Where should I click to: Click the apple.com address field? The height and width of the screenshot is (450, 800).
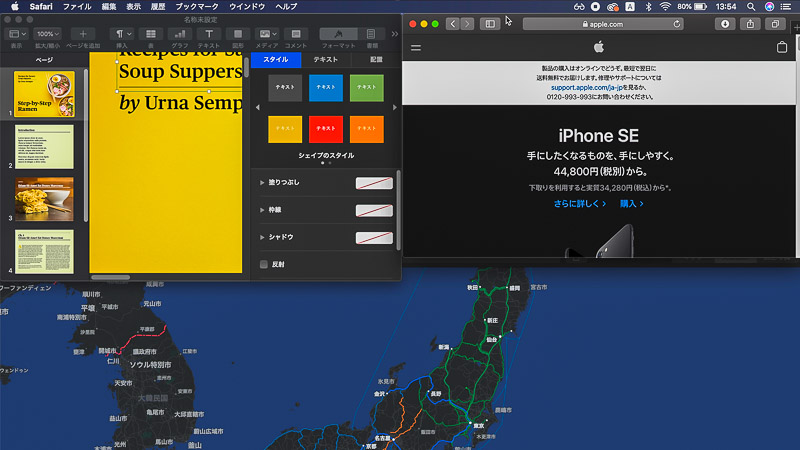(603, 24)
